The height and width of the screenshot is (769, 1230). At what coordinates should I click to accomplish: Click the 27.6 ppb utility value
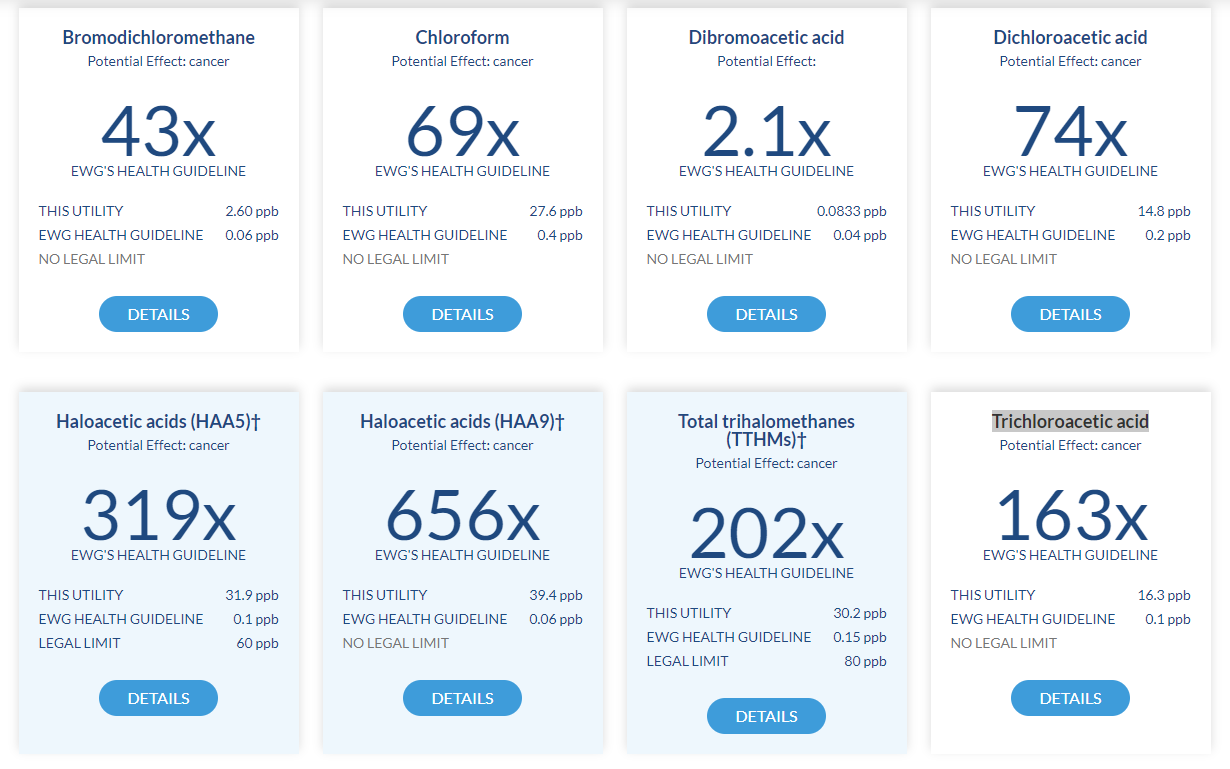click(x=556, y=211)
